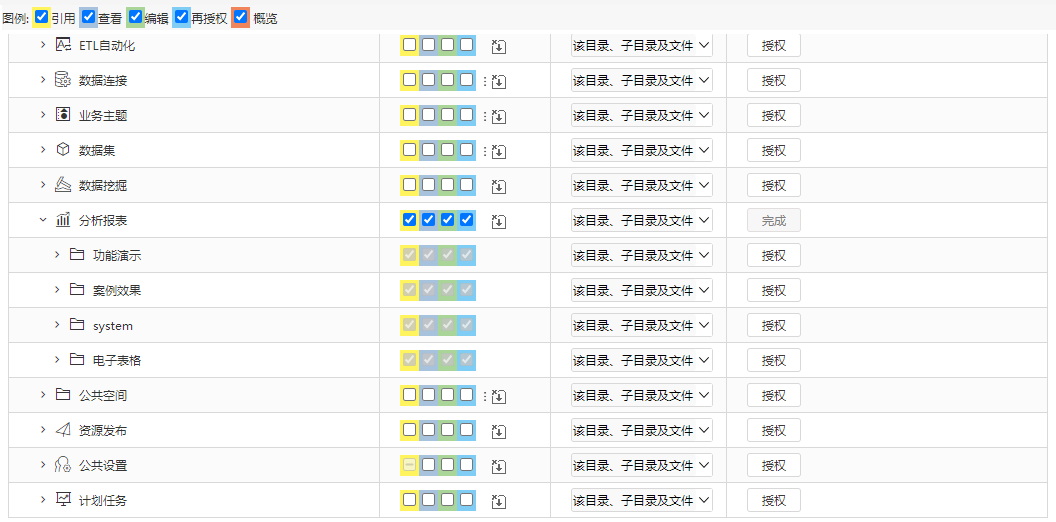Click the import icon in 业务主题 row

[x=498, y=117]
